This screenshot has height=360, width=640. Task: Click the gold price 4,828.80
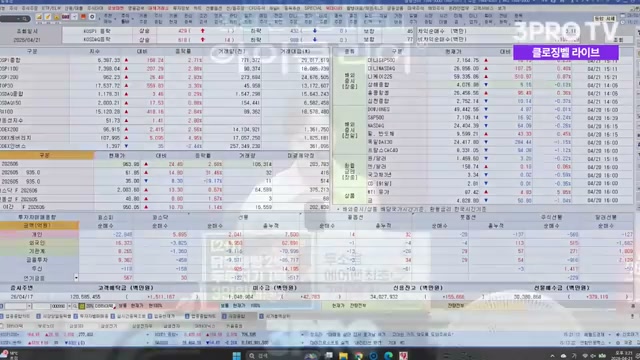(469, 200)
